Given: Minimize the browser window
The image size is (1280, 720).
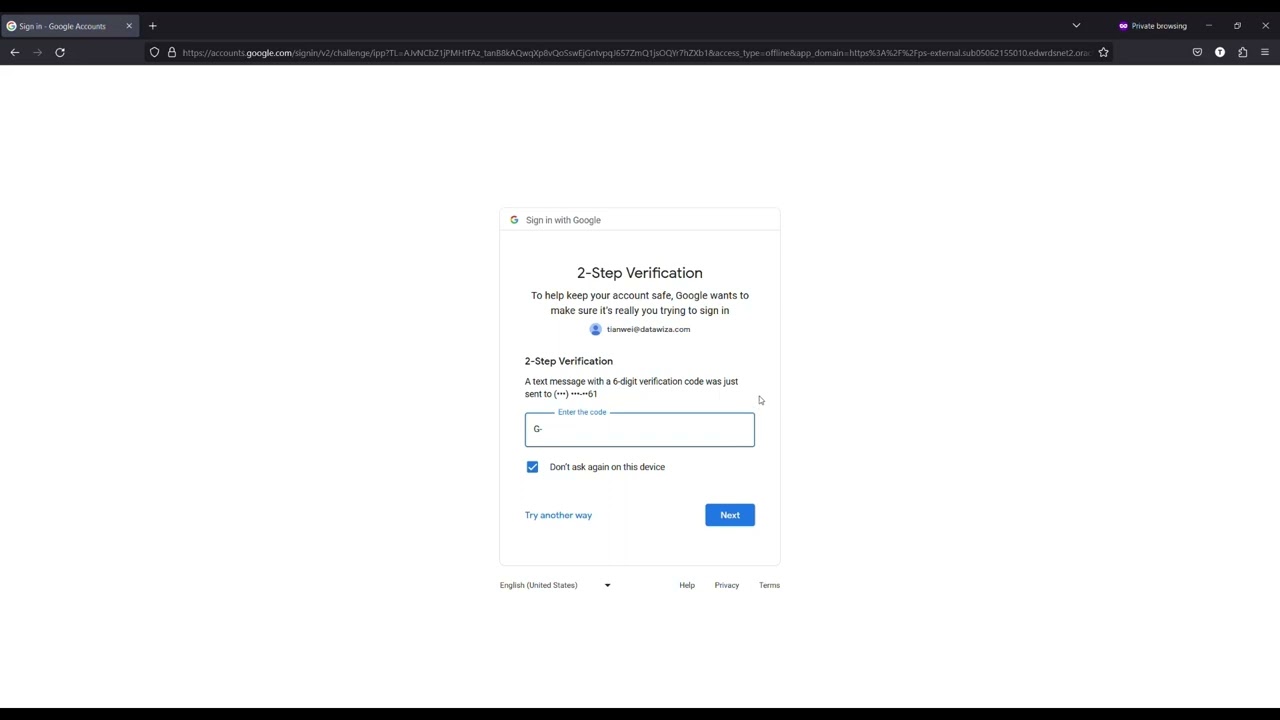Looking at the screenshot, I should pyautogui.click(x=1208, y=26).
